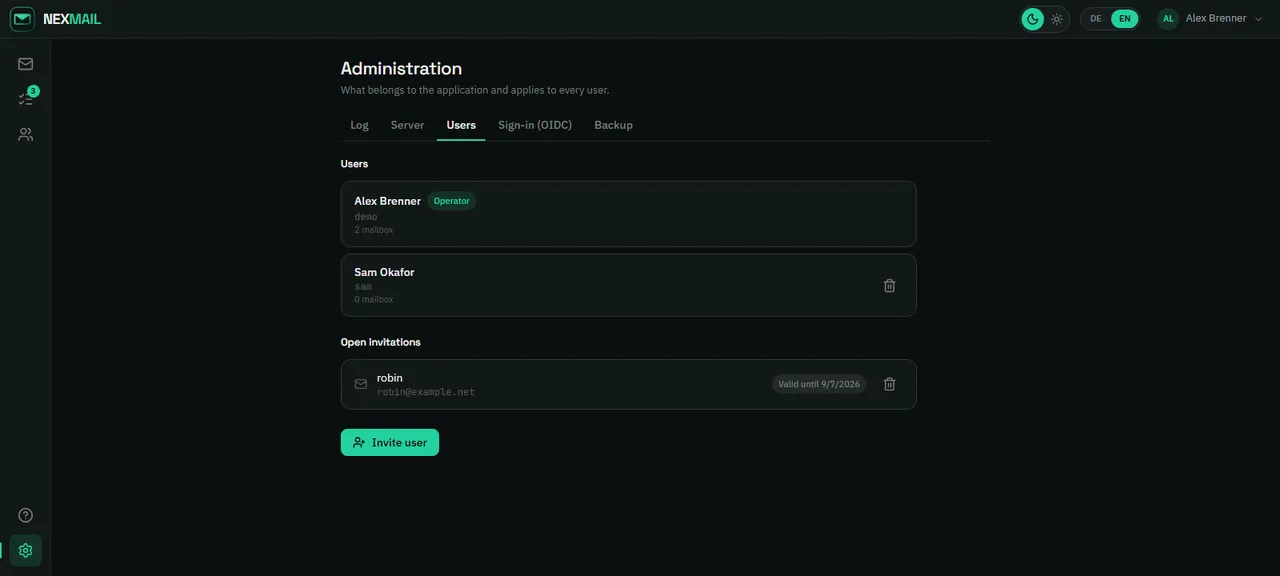The width and height of the screenshot is (1280, 576).
Task: Click the tasks badge showing 3
Action: coord(33,91)
